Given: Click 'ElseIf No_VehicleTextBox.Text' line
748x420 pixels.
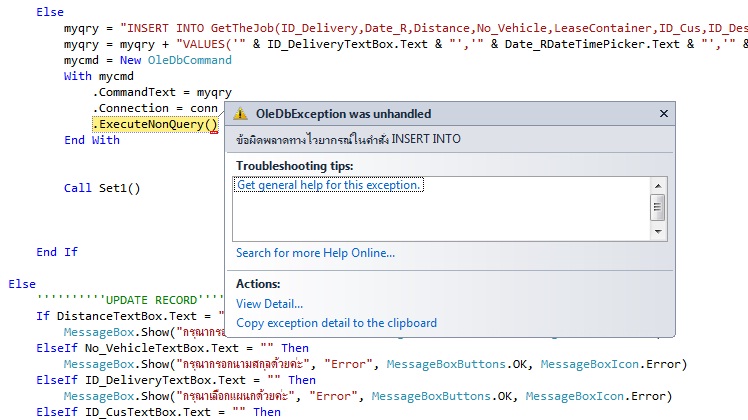Looking at the screenshot, I should point(172,348).
